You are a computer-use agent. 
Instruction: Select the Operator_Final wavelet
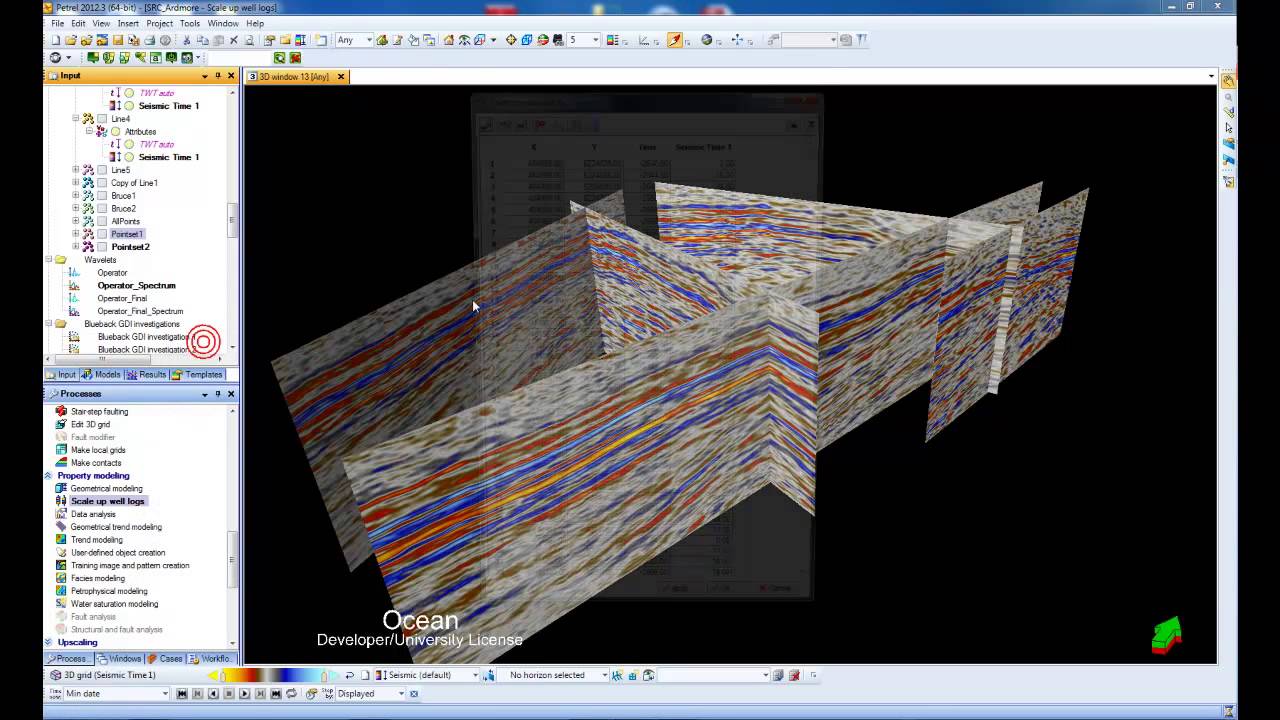[122, 298]
